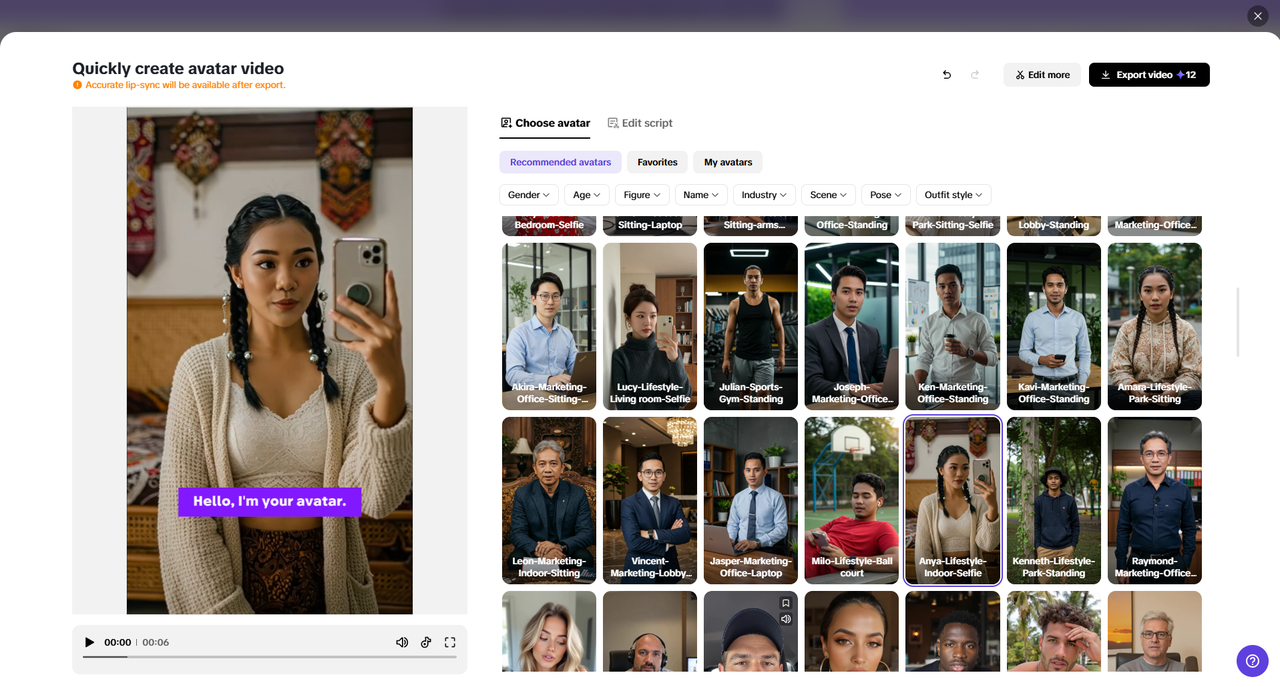Select Milo-Lifestyle-Ball court avatar
Viewport: 1280px width, 687px height.
click(852, 500)
